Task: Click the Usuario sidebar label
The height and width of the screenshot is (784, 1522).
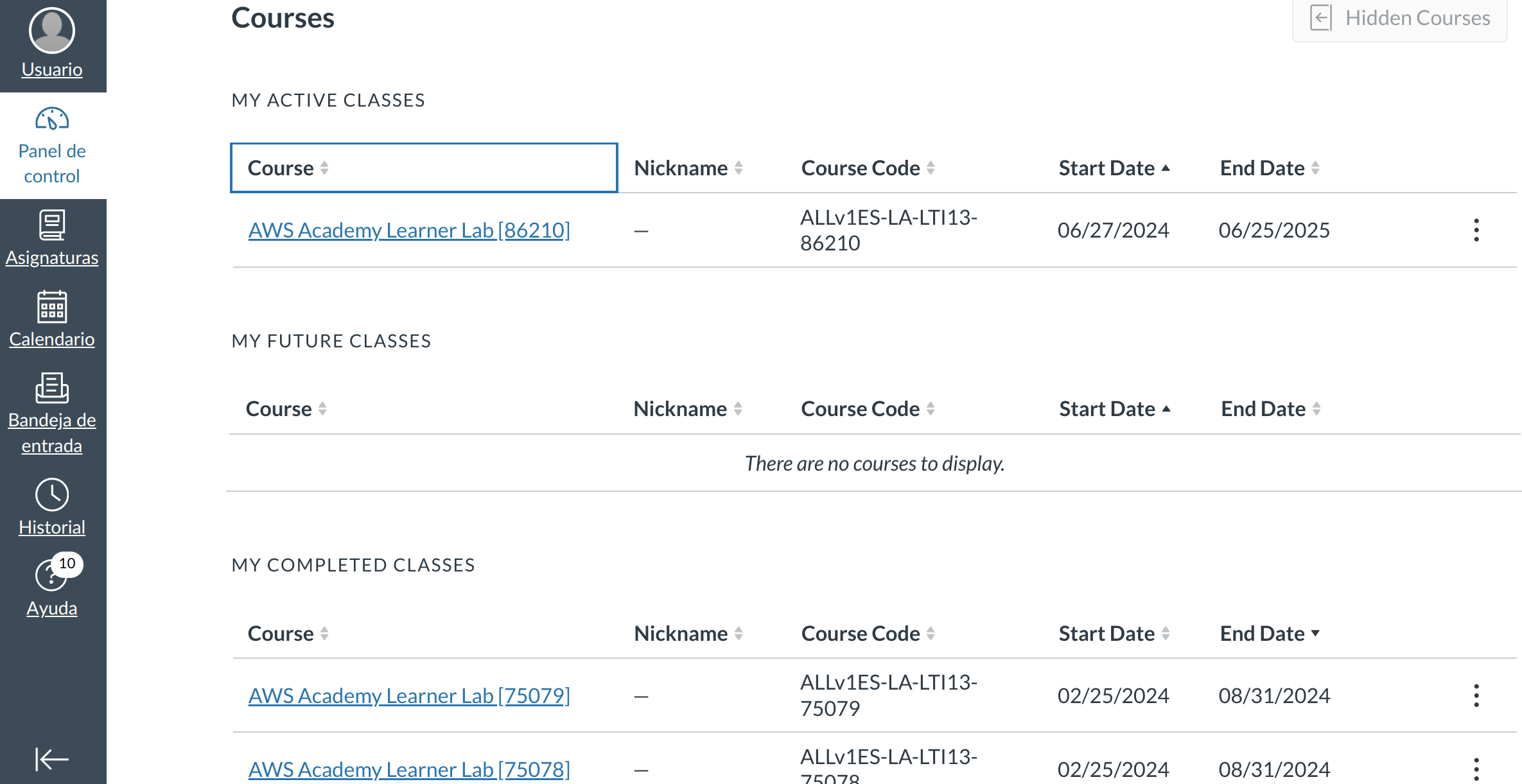Action: pos(52,69)
